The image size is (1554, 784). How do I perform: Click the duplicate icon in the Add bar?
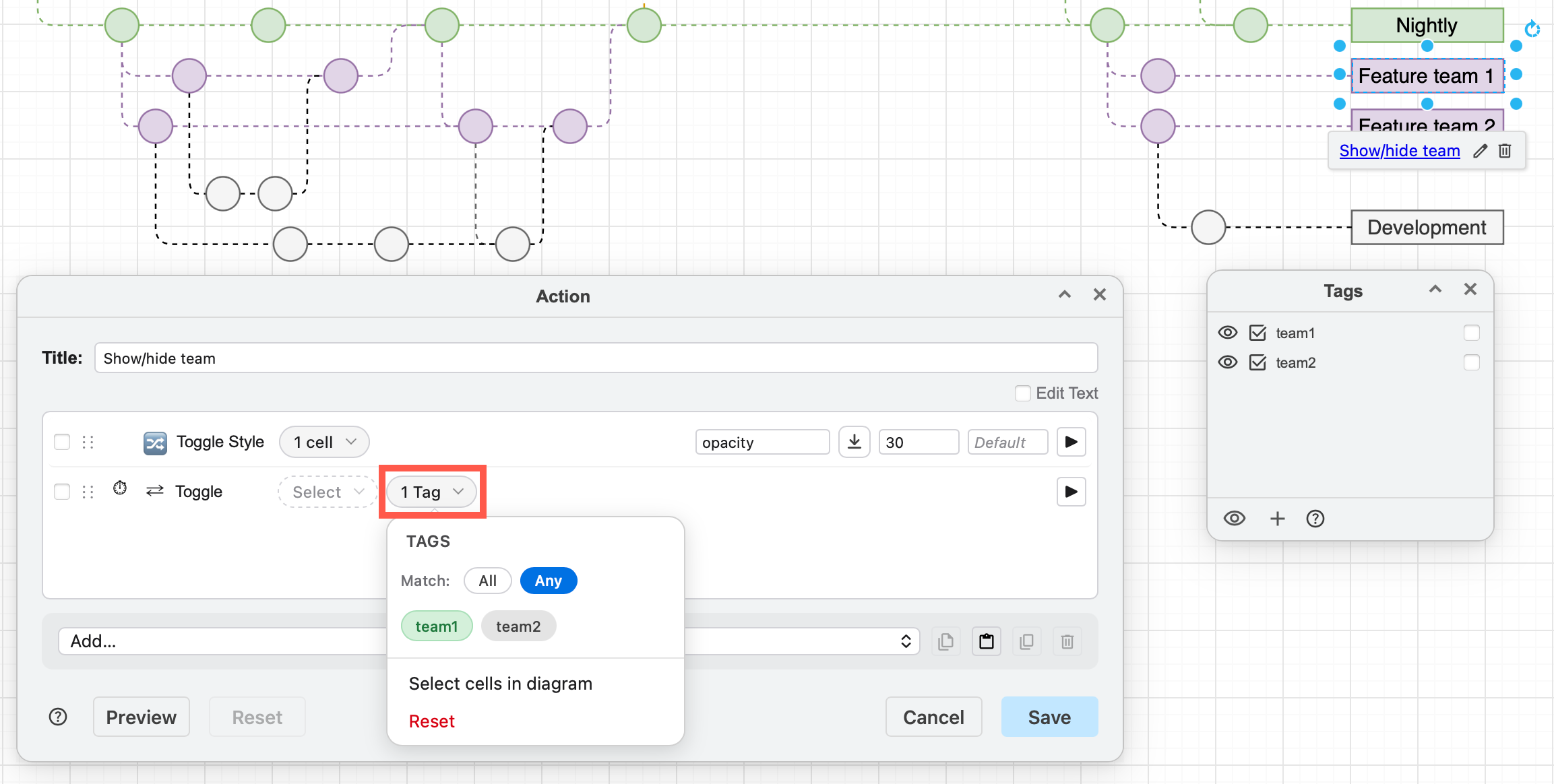click(x=1027, y=641)
